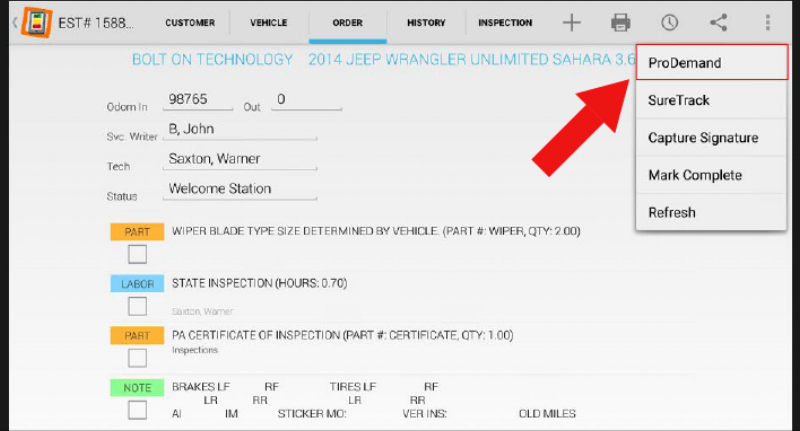Tap the EST# 1588 title text
The width and height of the screenshot is (800, 431).
[x=96, y=23]
